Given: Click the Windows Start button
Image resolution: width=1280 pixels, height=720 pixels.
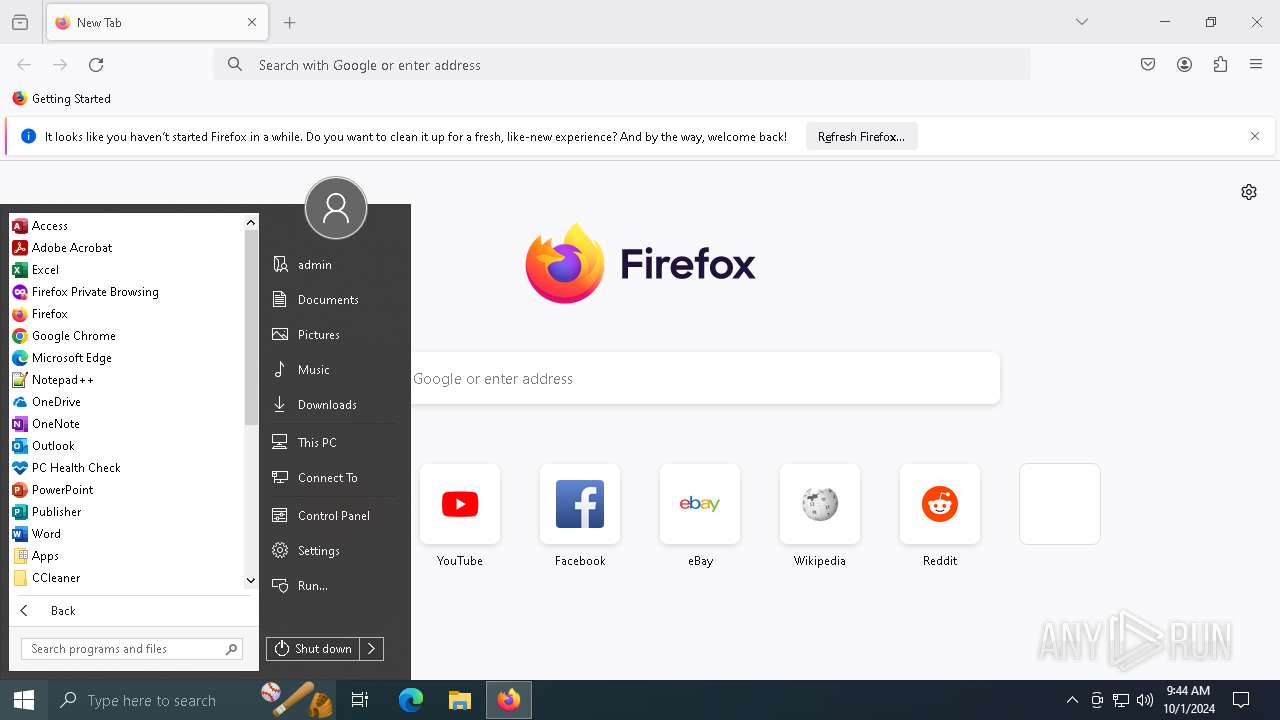Looking at the screenshot, I should click(x=24, y=700).
